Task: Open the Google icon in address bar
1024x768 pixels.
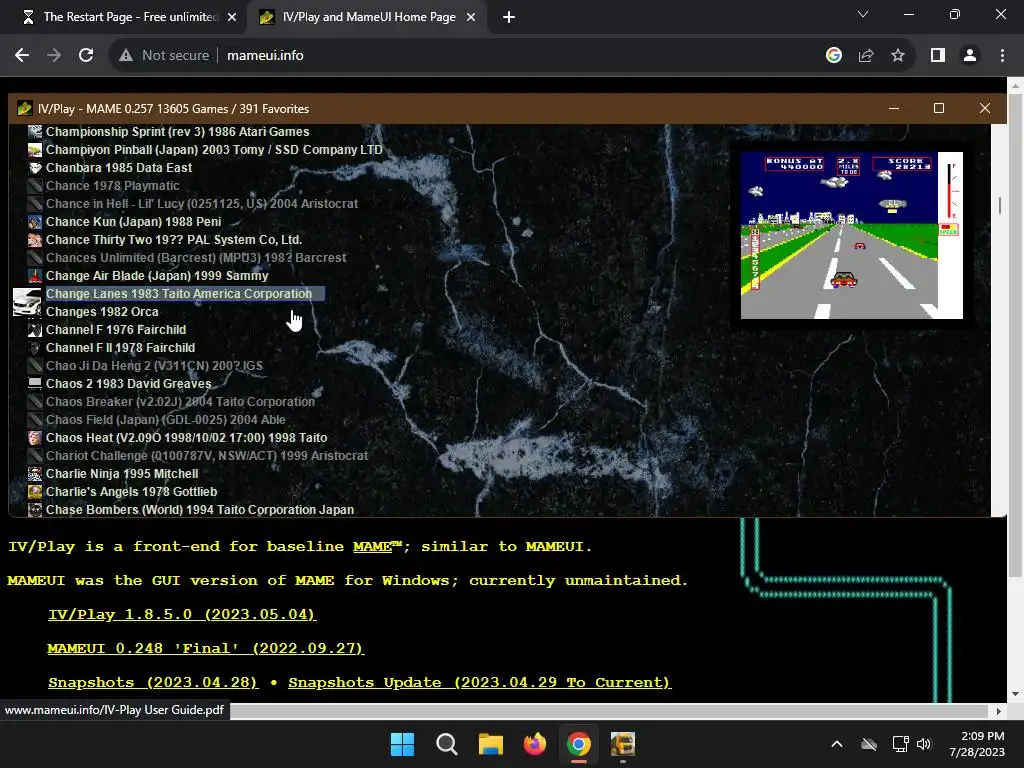Action: coord(834,56)
